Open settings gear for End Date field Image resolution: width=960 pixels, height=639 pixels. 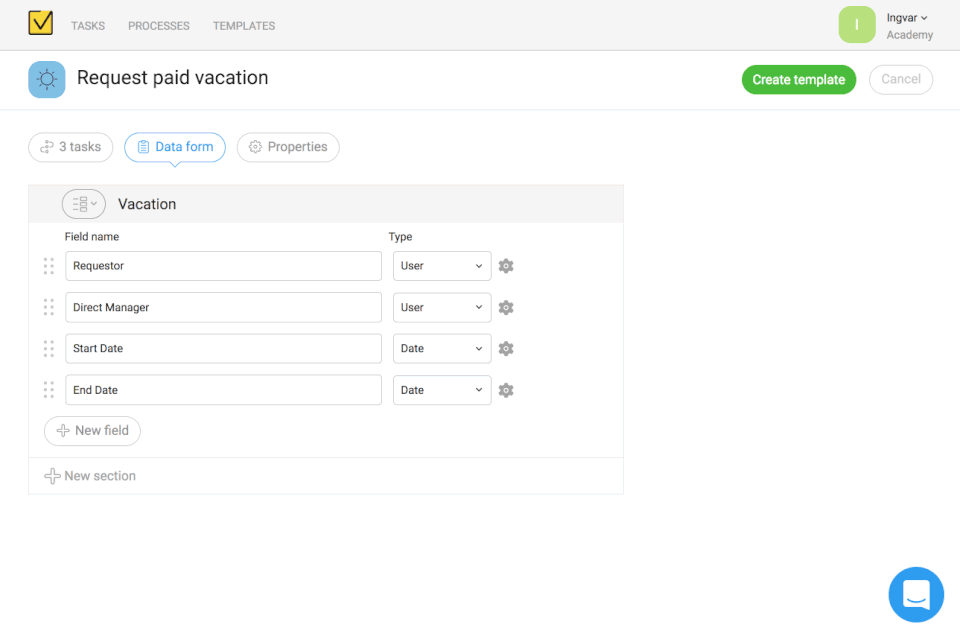(506, 390)
